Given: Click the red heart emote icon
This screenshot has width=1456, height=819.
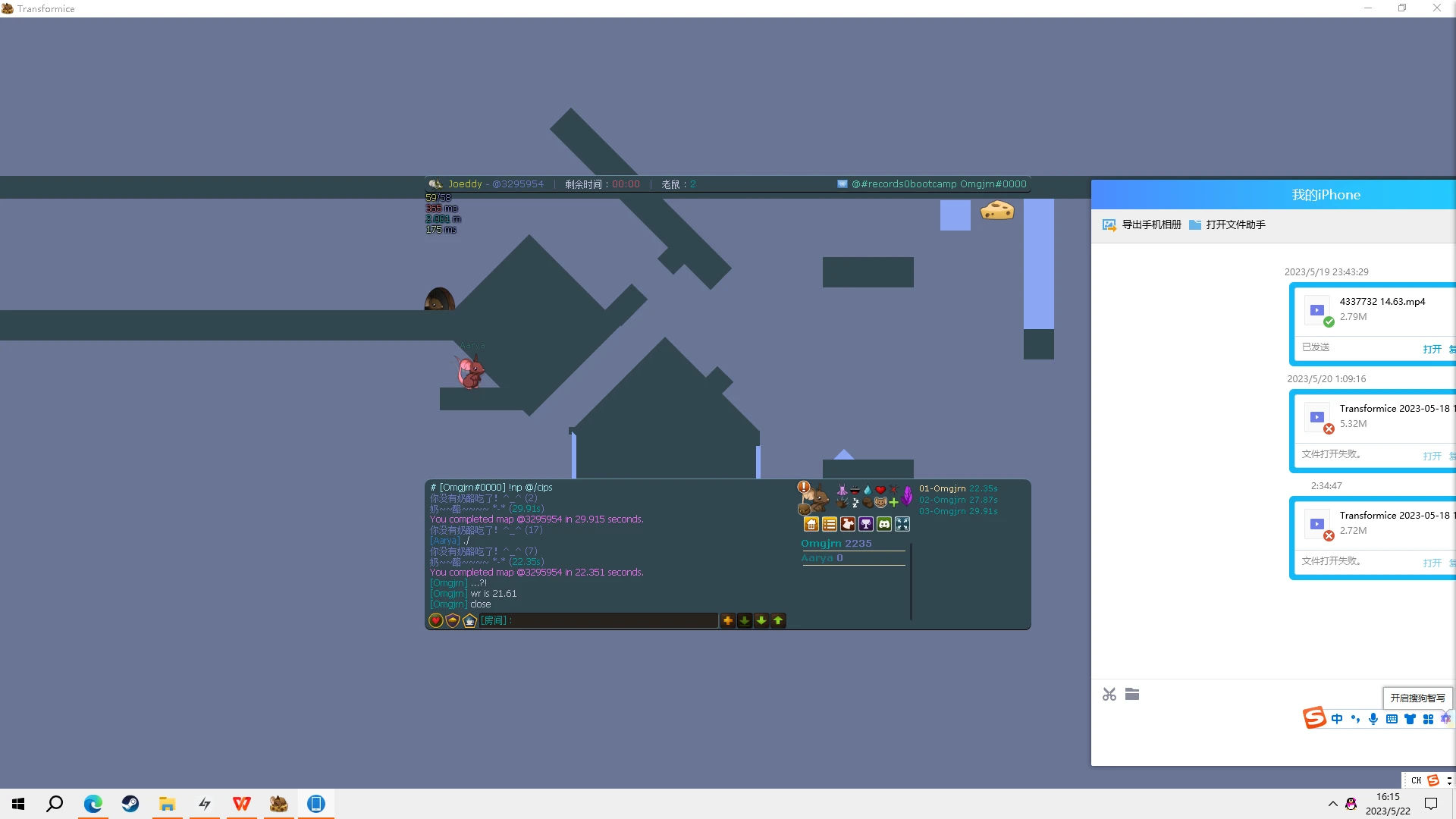Looking at the screenshot, I should point(880,490).
